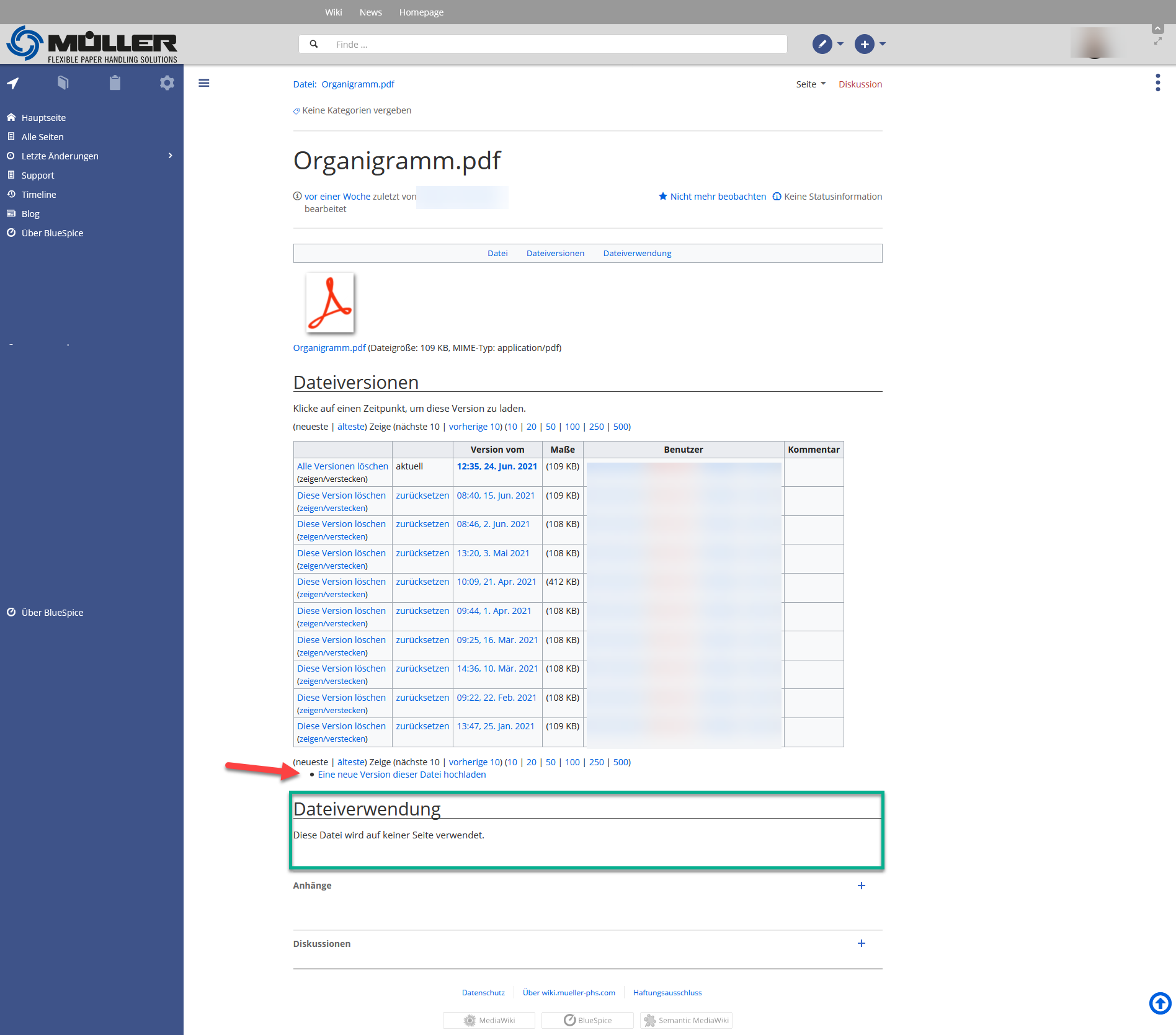
Task: Click 'Eine neue Version dieser Datei hochladen'
Action: pyautogui.click(x=401, y=775)
